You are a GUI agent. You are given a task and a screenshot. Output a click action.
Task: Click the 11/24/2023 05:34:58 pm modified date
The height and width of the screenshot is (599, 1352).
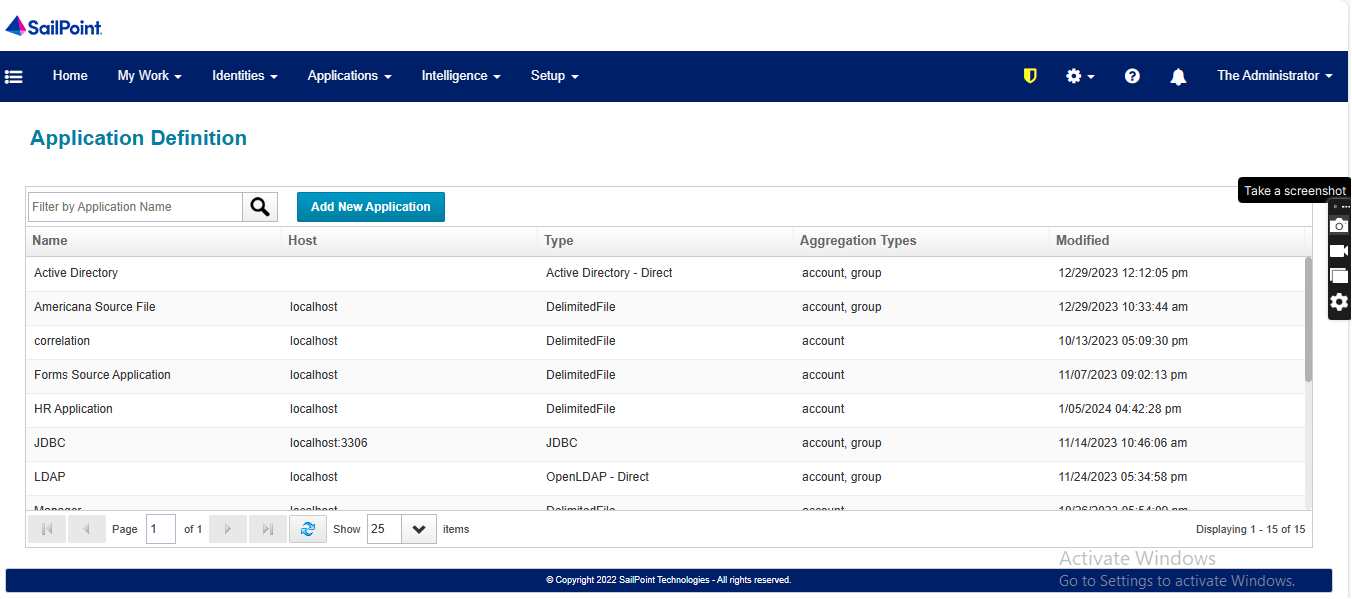click(x=1123, y=477)
